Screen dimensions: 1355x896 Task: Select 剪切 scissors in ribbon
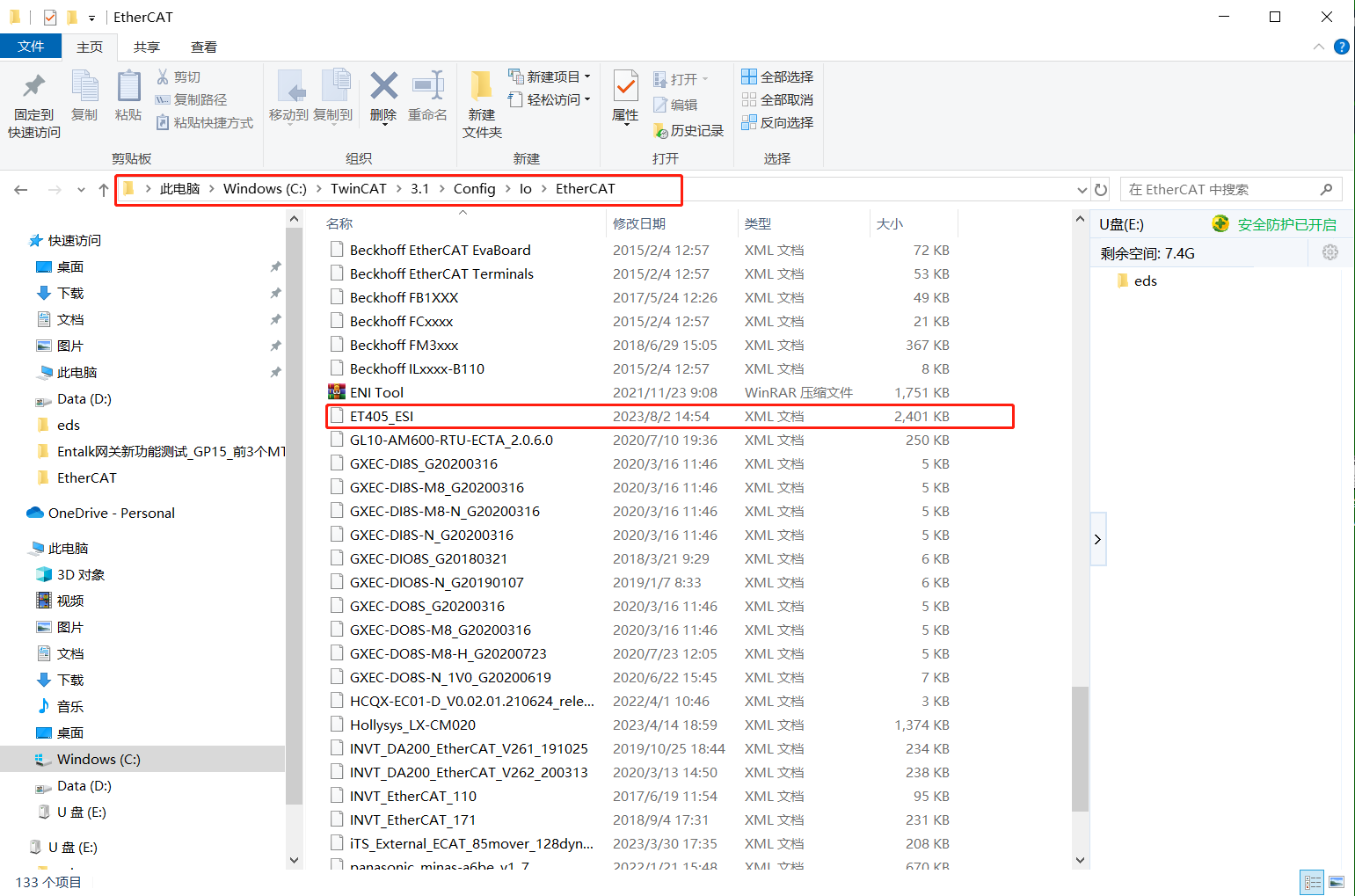(x=178, y=76)
